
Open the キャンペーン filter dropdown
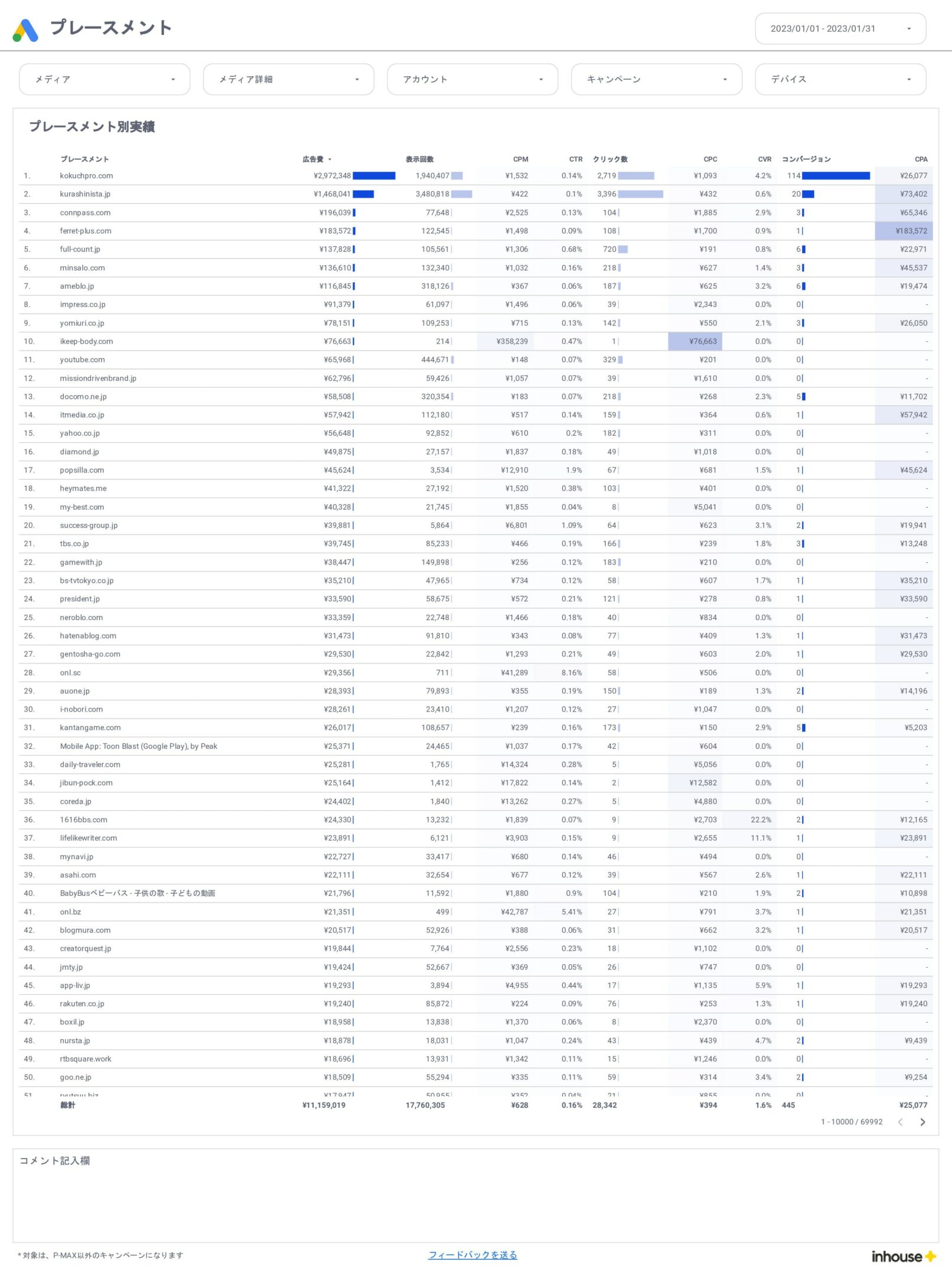click(656, 79)
